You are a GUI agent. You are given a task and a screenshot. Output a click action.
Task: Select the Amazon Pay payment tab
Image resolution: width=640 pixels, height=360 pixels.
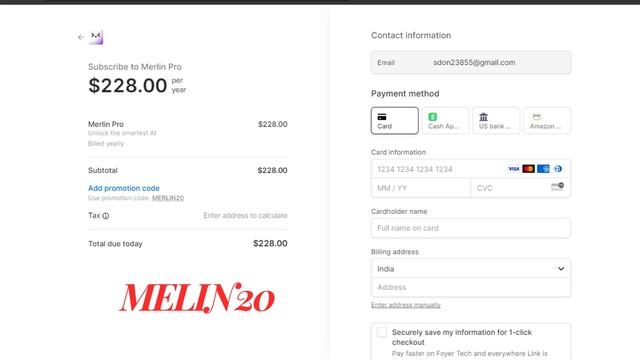click(547, 120)
